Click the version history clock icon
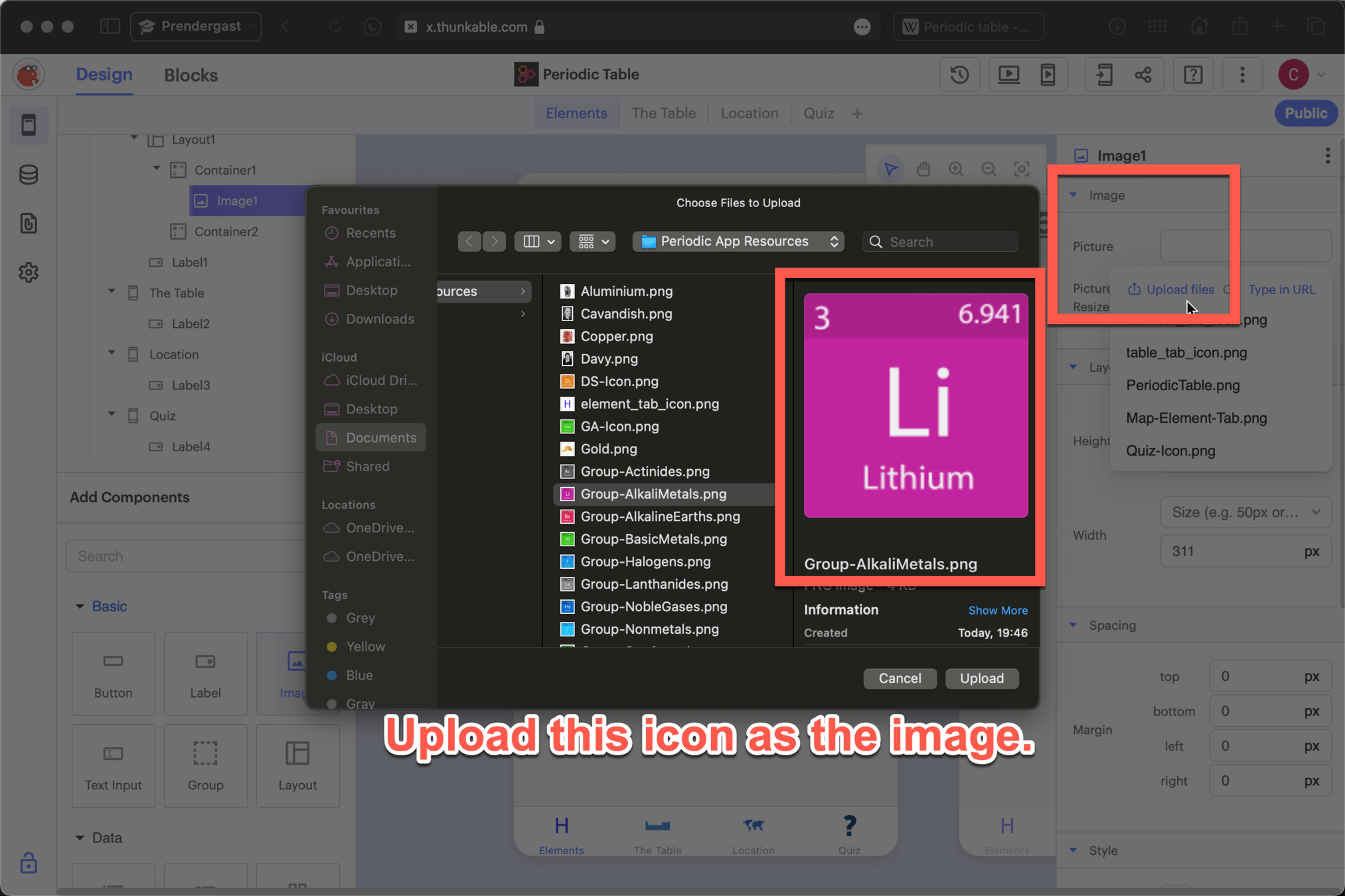 coord(959,75)
